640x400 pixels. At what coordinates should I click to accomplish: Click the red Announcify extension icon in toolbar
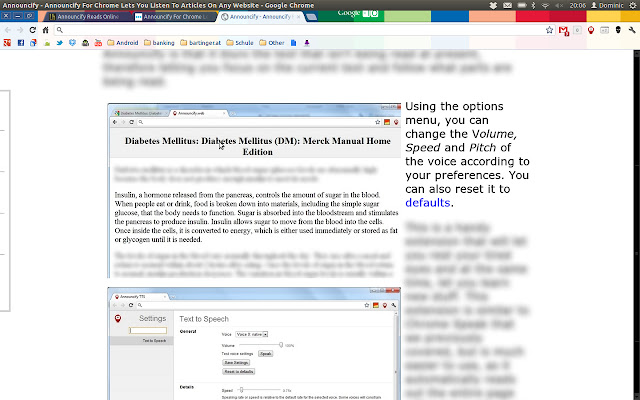(x=591, y=30)
